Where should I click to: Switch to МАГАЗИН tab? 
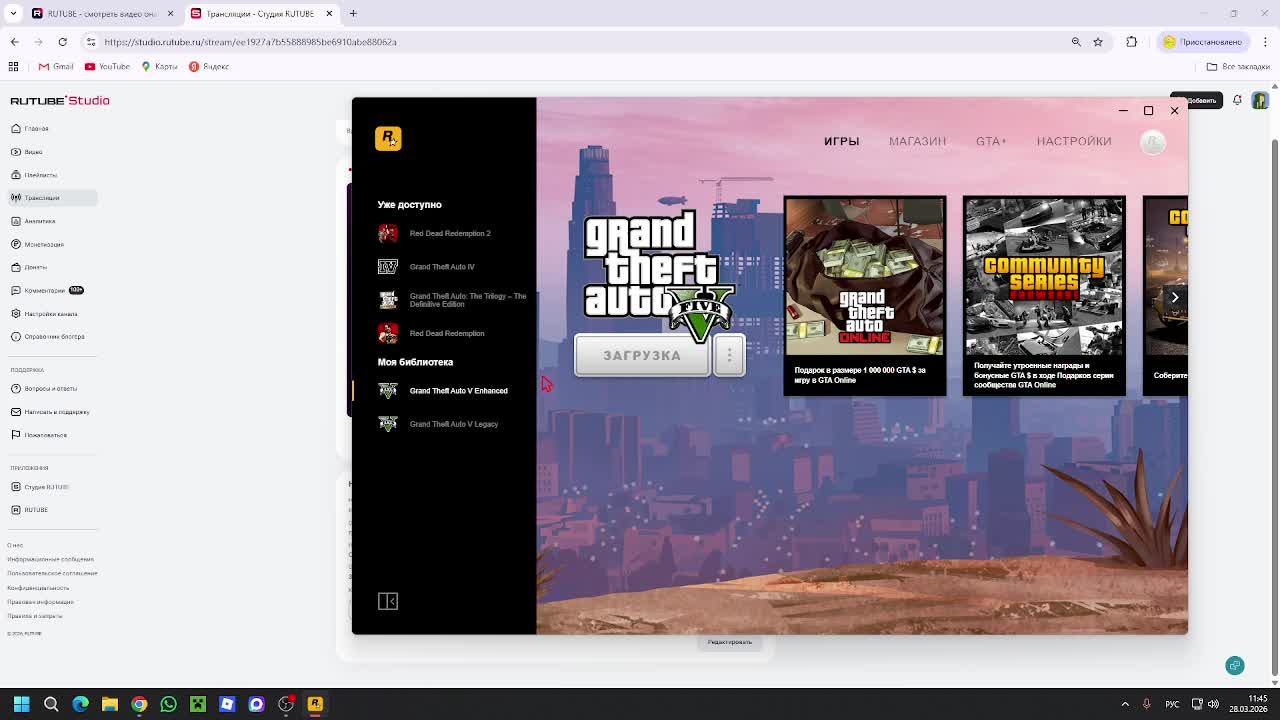(917, 141)
